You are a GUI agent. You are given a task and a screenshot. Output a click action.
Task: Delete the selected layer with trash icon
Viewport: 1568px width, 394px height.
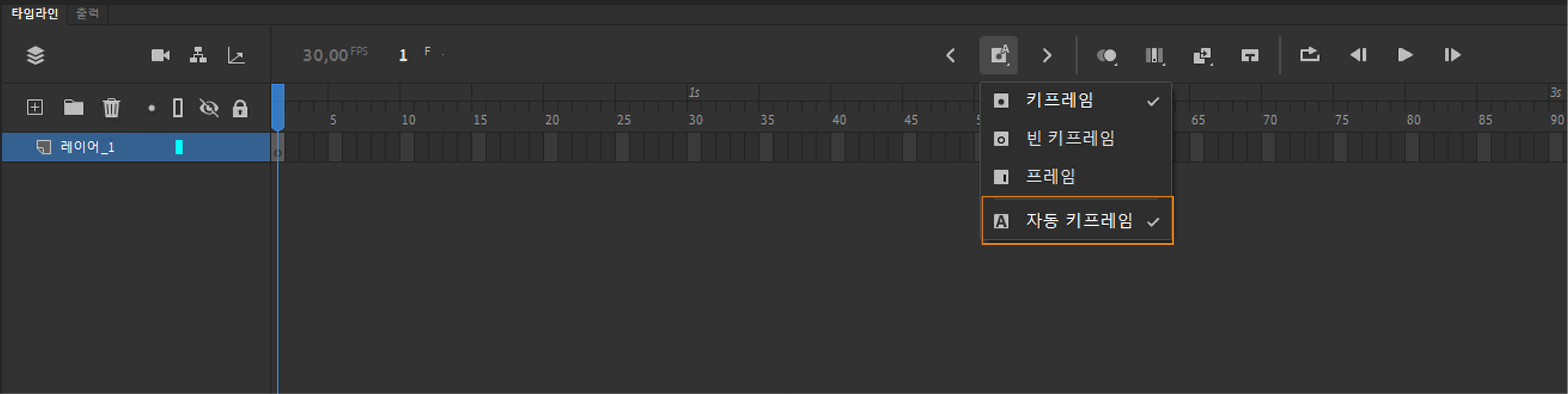click(111, 108)
